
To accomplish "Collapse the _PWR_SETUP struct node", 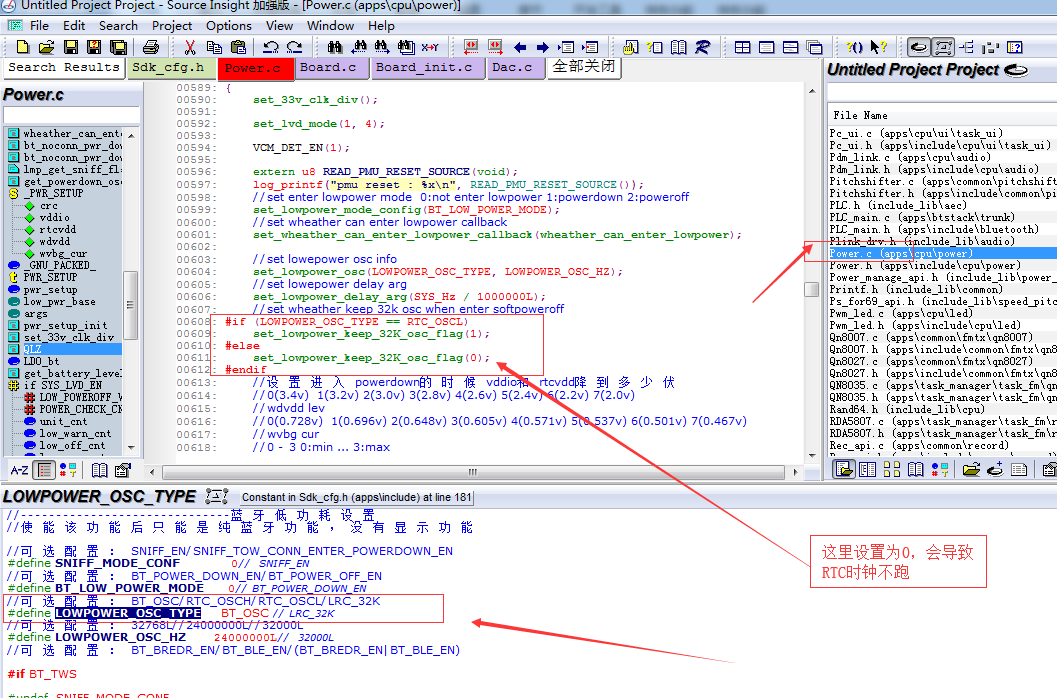I will [13, 194].
